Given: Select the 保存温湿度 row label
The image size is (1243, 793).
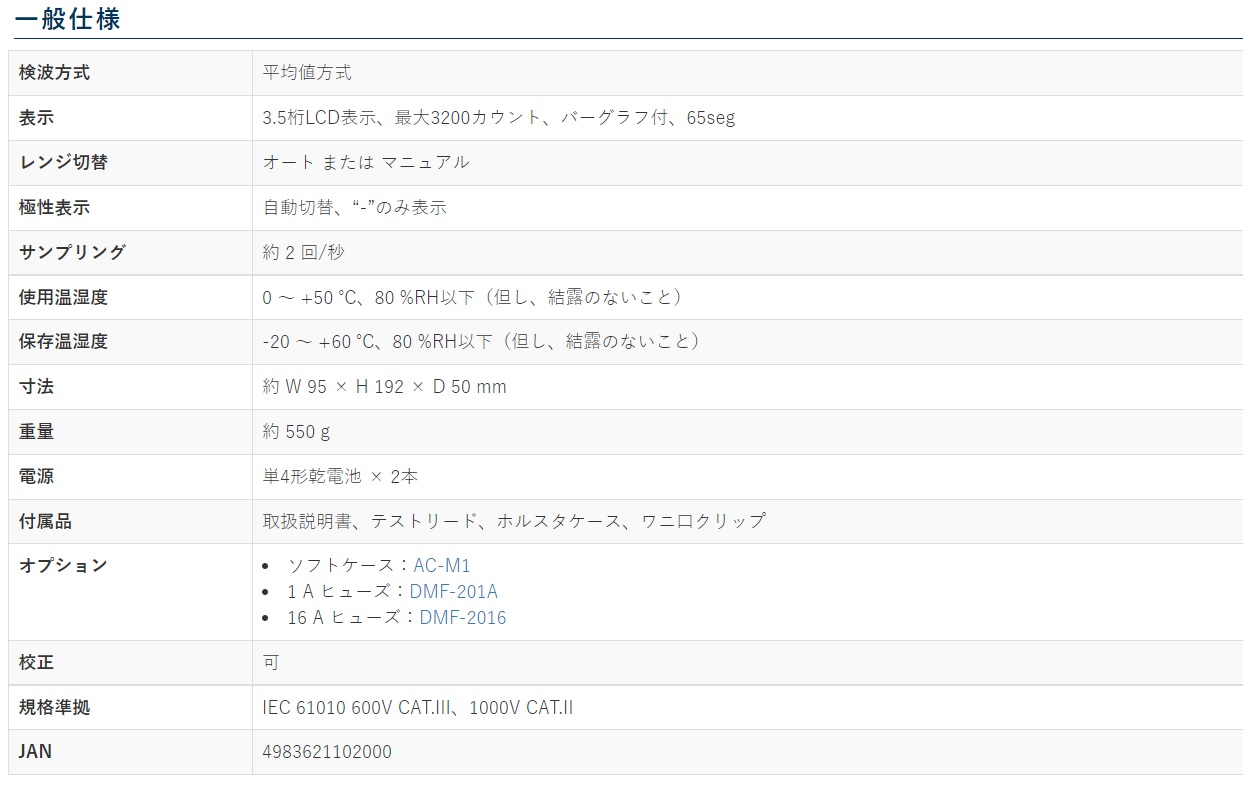Looking at the screenshot, I should click(63, 341).
